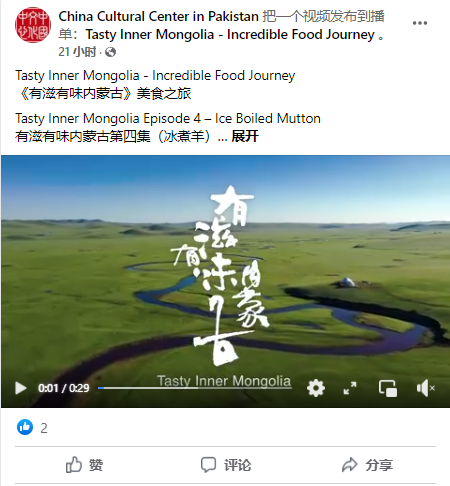This screenshot has width=450, height=486.
Task: Open China Cultural Center in Pakistan page
Action: (158, 16)
